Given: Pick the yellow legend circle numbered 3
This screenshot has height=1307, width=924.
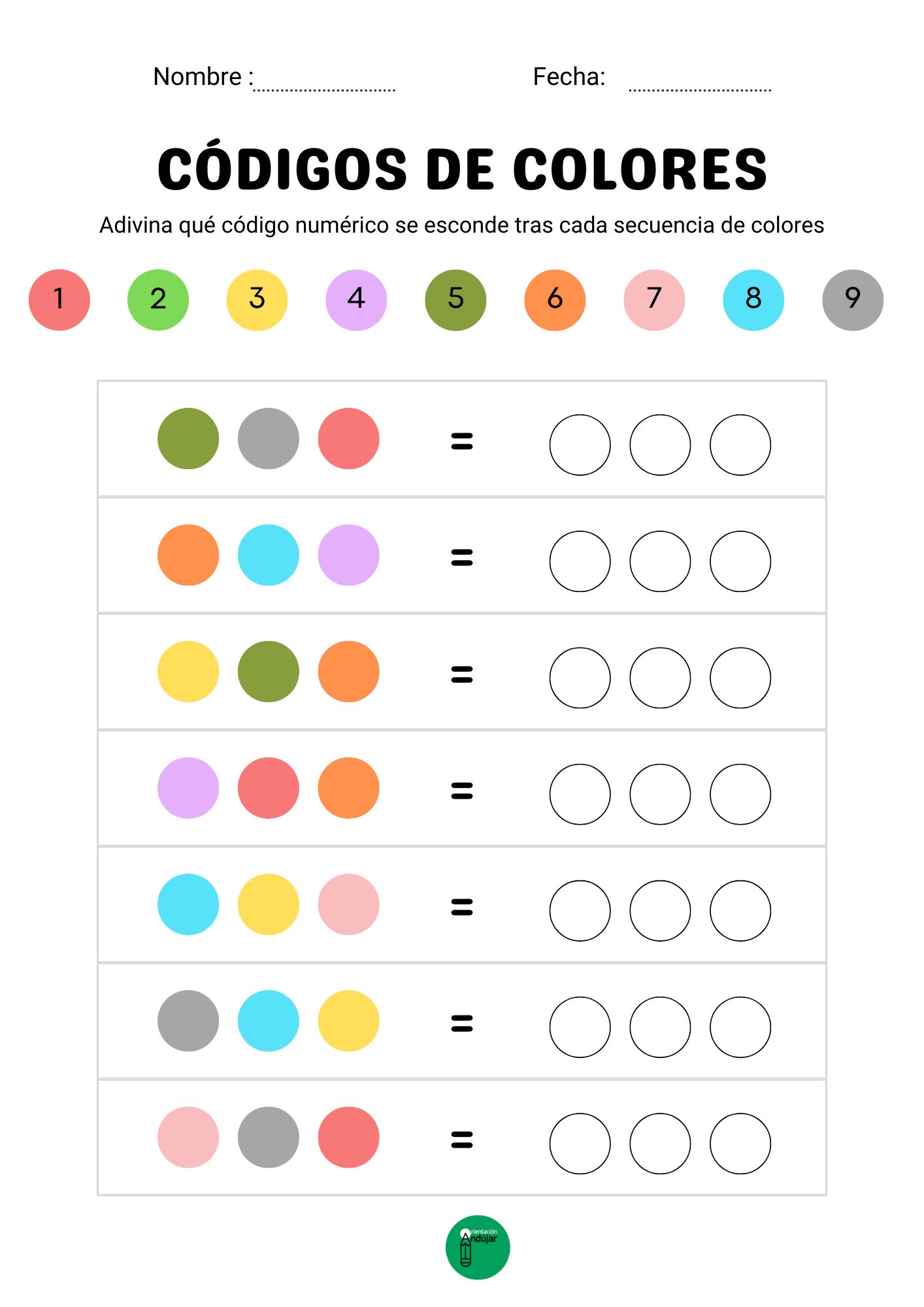Looking at the screenshot, I should pyautogui.click(x=257, y=300).
